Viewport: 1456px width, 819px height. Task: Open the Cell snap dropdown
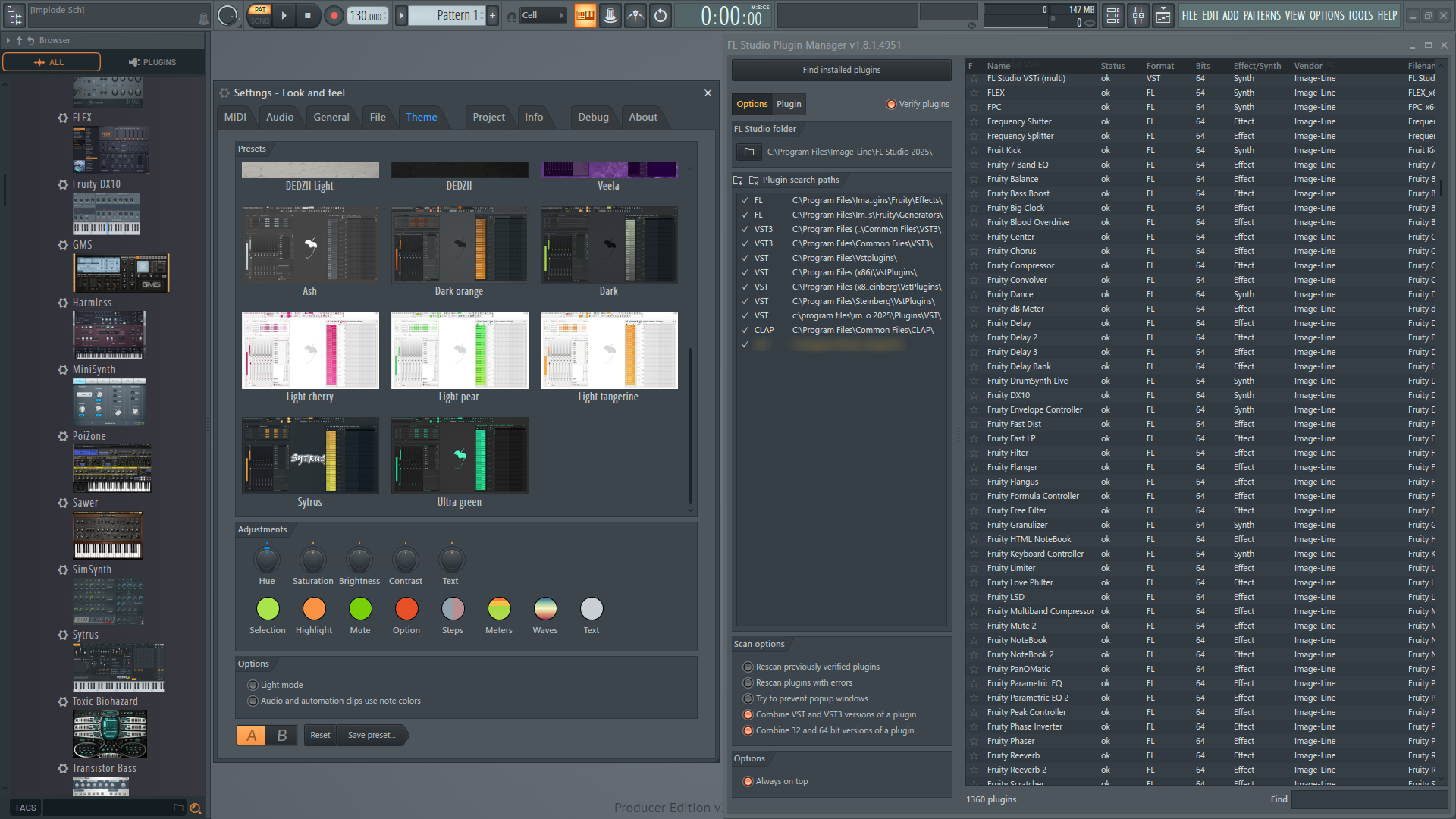[543, 15]
